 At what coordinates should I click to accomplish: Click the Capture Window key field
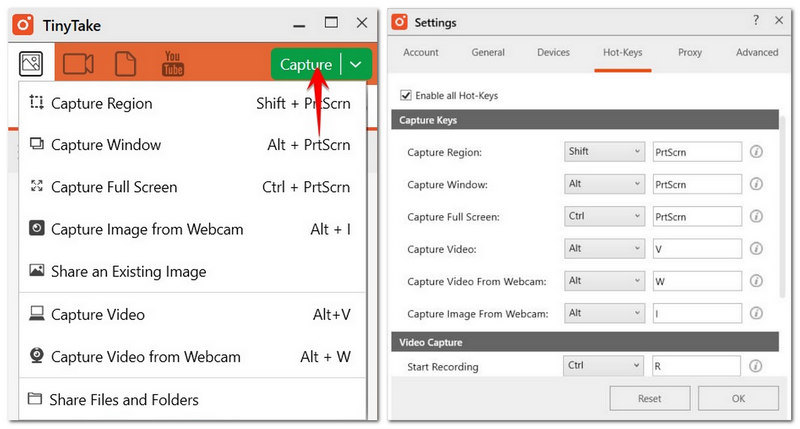(x=696, y=184)
